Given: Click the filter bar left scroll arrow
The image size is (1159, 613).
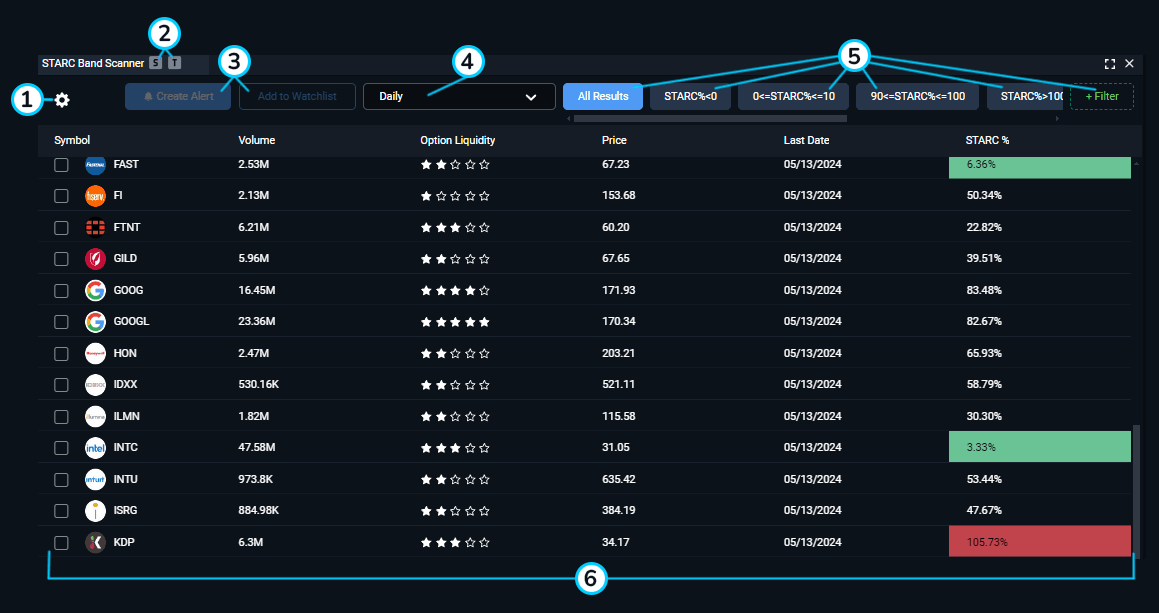Looking at the screenshot, I should point(568,118).
